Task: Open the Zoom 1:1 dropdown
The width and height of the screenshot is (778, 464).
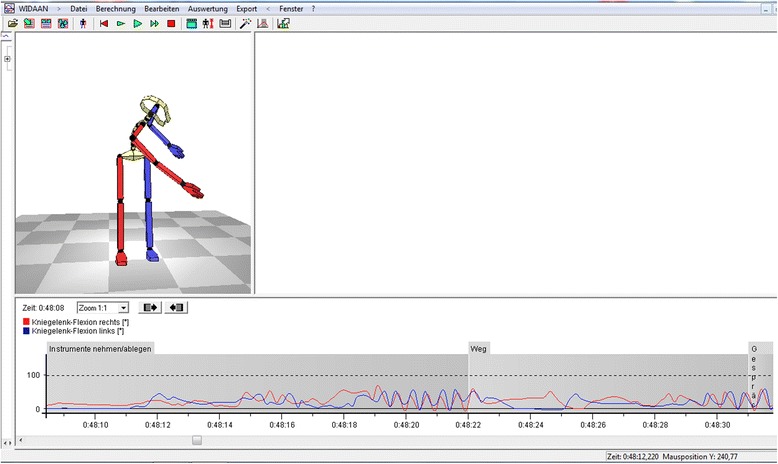Action: coord(102,307)
